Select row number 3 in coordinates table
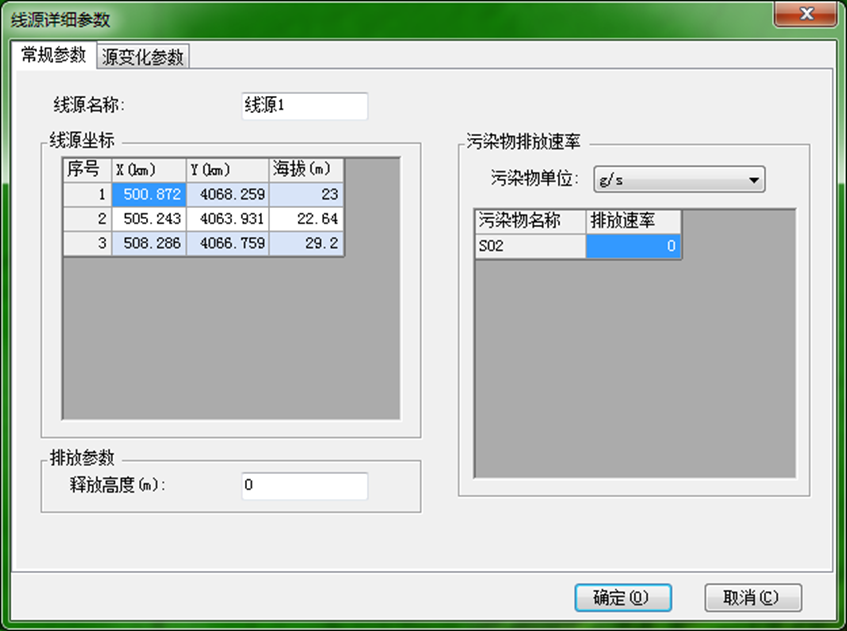This screenshot has height=631, width=847. pyautogui.click(x=87, y=243)
